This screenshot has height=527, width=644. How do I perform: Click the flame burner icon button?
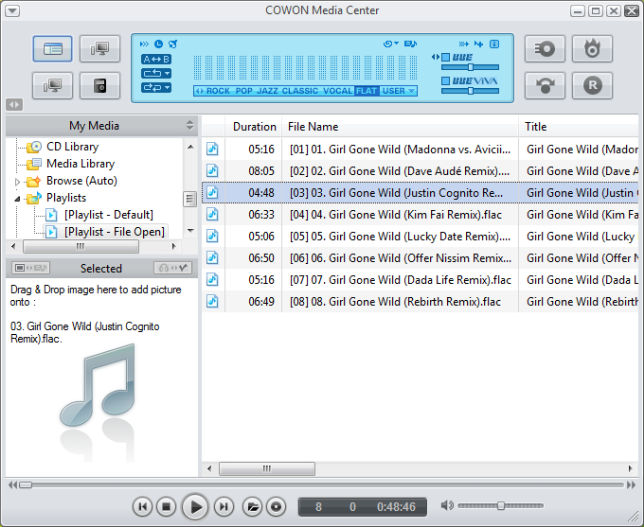[592, 49]
